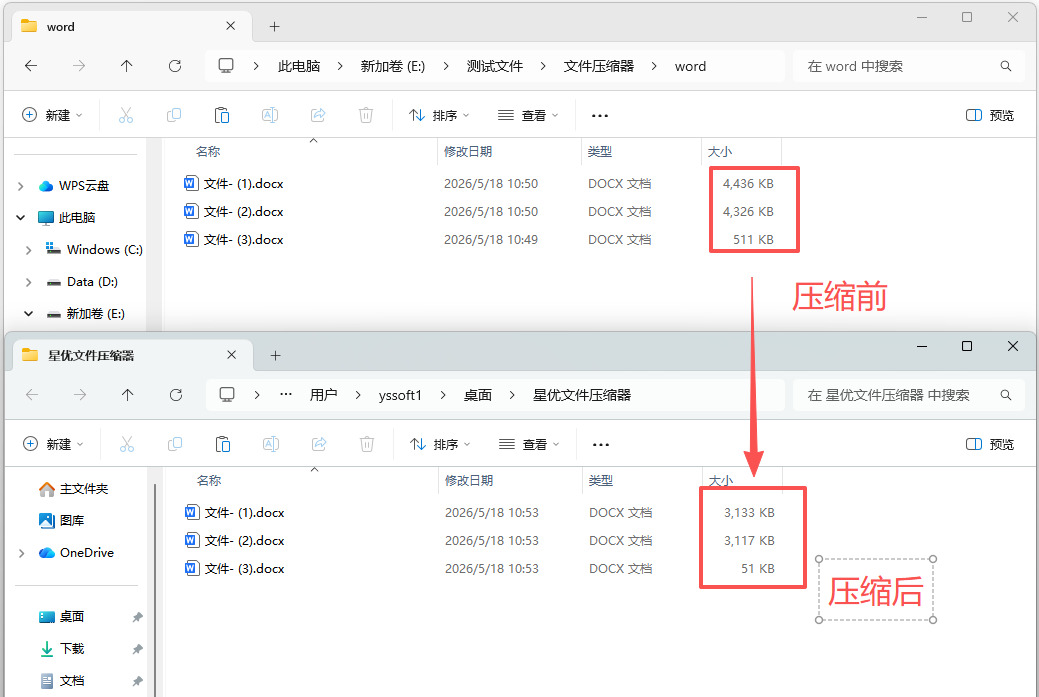Click Paste icon in word window toolbar

tap(222, 115)
